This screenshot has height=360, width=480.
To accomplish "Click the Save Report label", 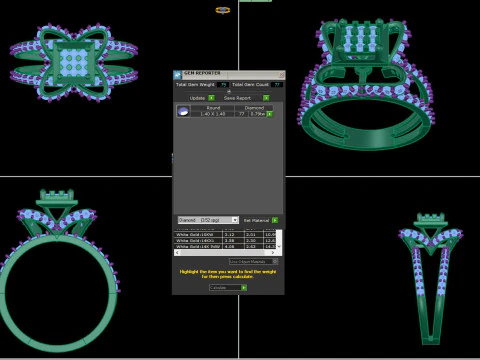I will click(x=237, y=98).
